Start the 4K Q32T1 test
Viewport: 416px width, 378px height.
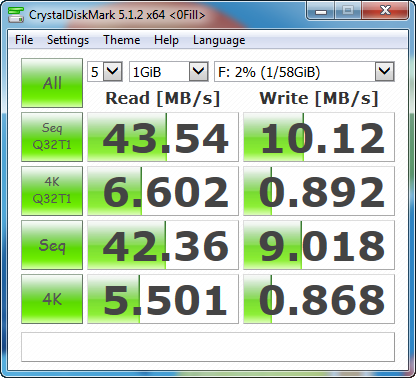52,191
